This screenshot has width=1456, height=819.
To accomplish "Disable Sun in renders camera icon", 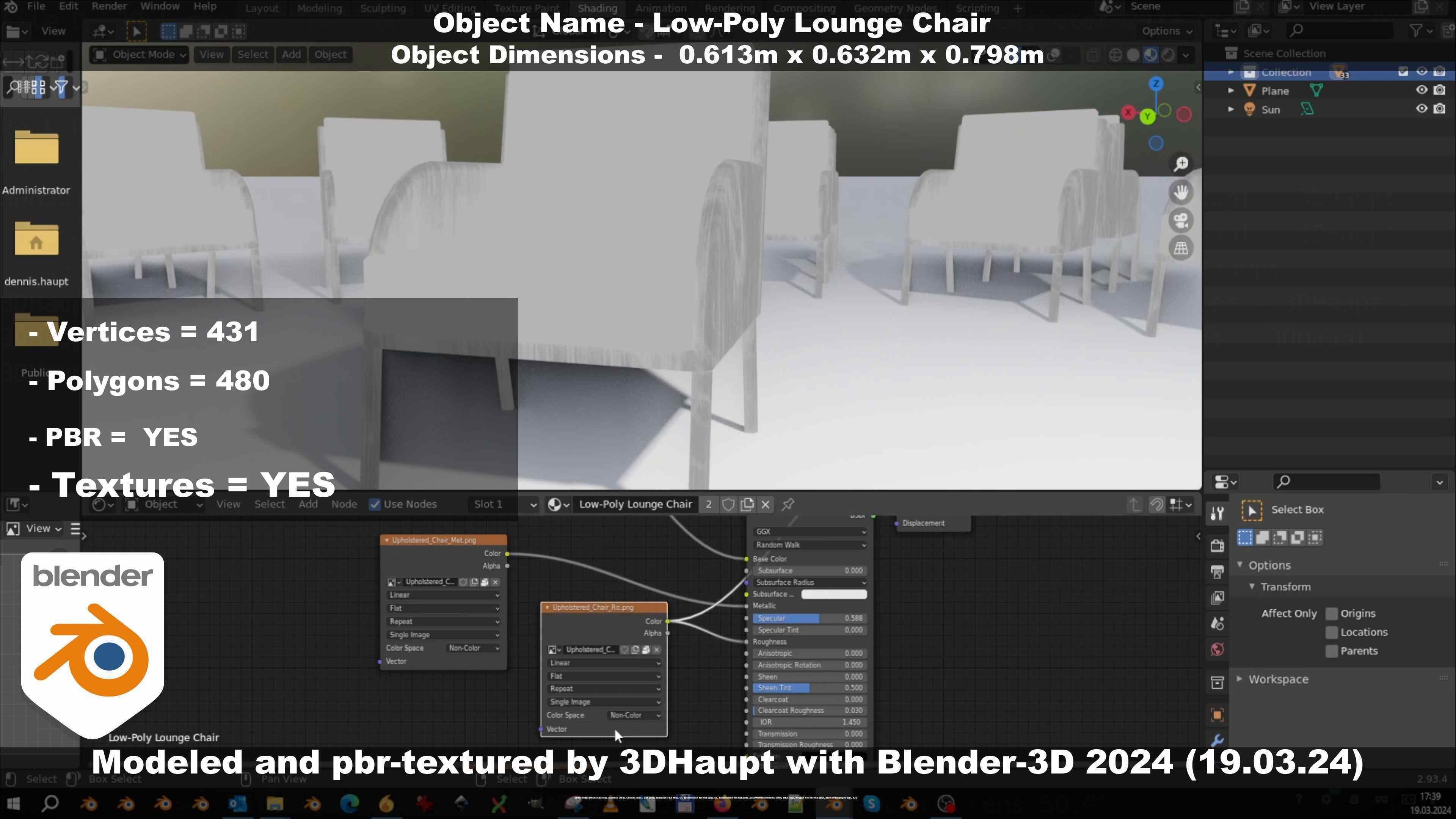I will (x=1440, y=109).
